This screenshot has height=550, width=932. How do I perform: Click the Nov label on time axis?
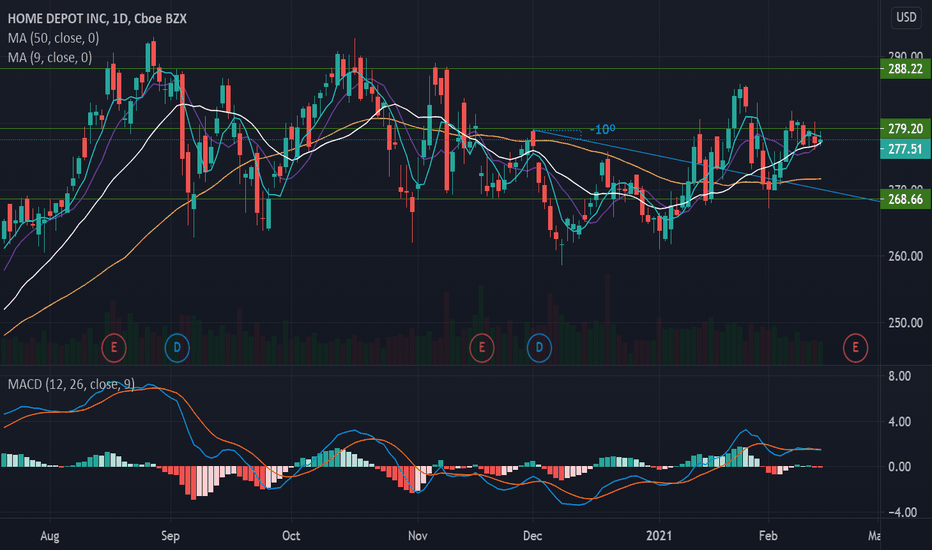tap(418, 536)
